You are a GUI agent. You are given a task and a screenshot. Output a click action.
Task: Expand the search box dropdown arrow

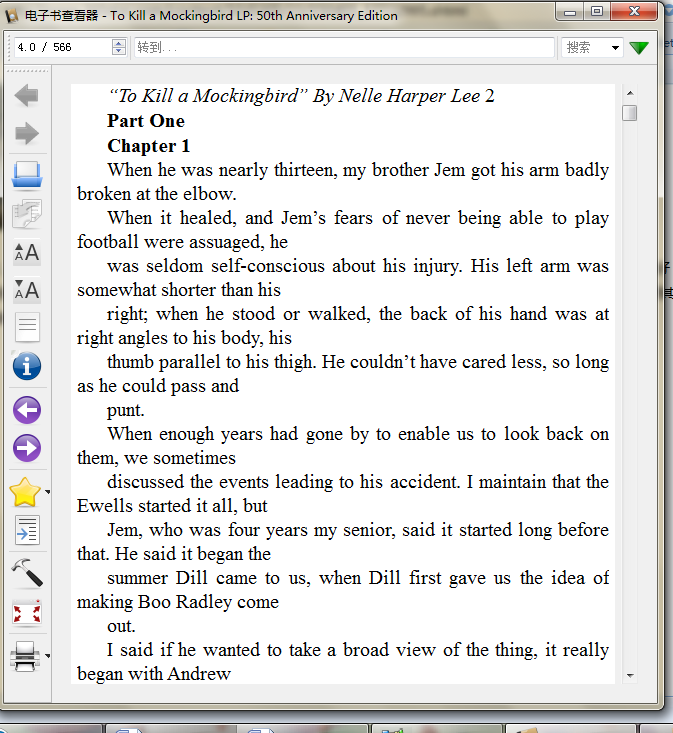tap(615, 48)
